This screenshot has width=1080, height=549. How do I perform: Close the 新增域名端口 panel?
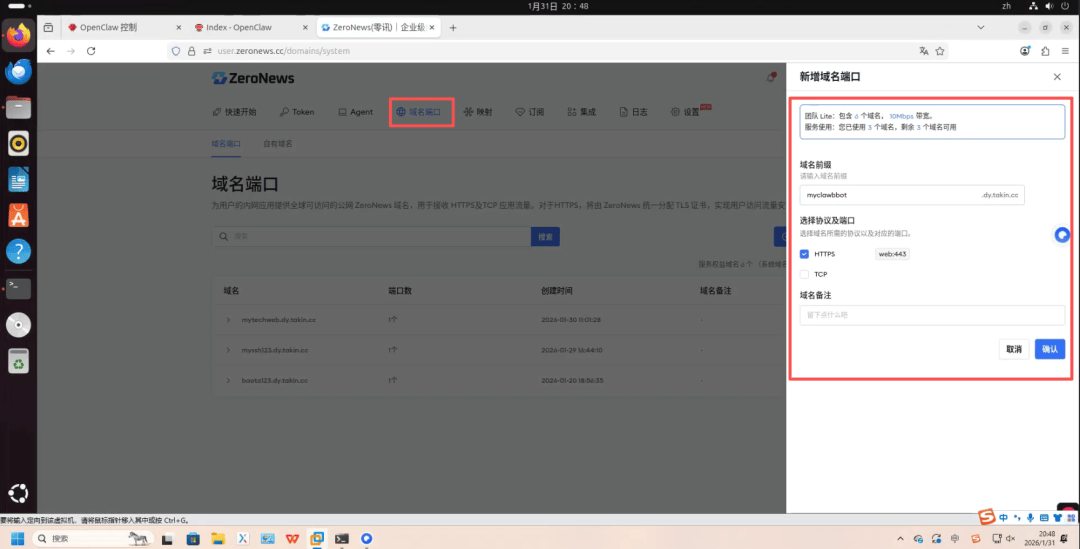pyautogui.click(x=1057, y=77)
